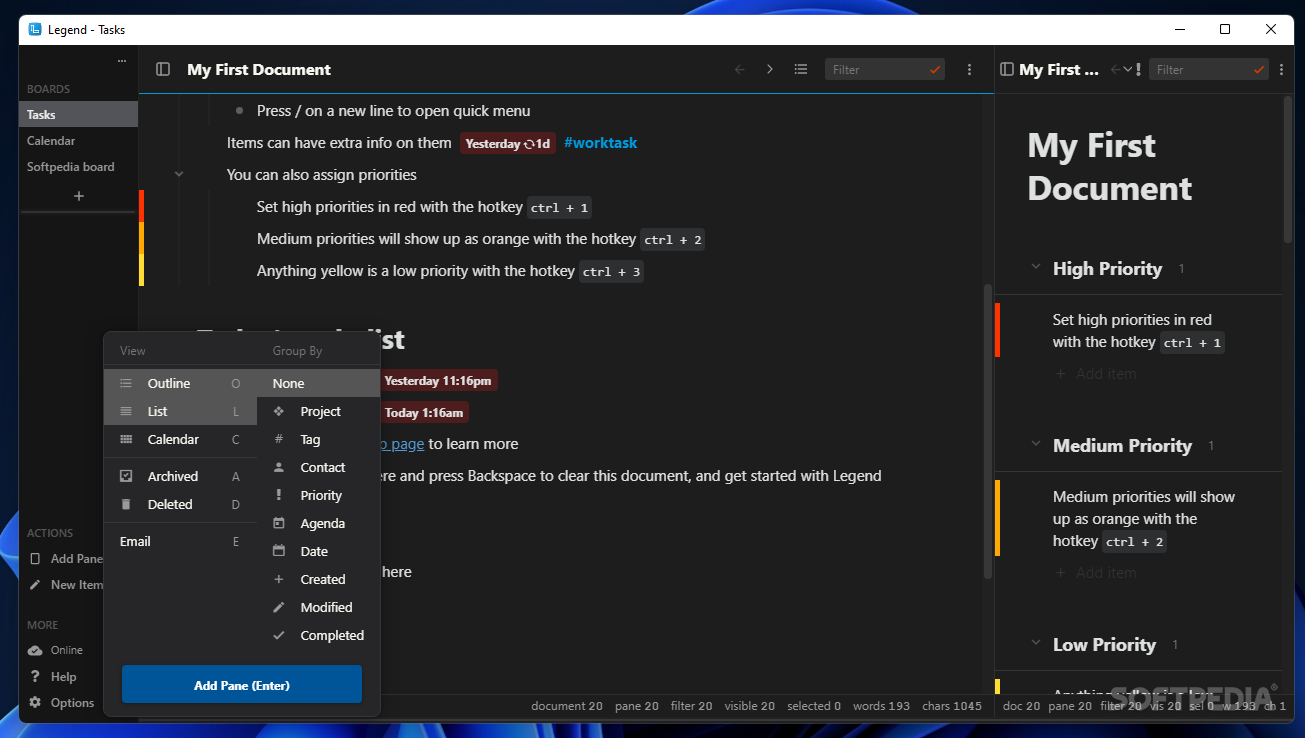Click the Add Pane (Enter) button

[242, 685]
